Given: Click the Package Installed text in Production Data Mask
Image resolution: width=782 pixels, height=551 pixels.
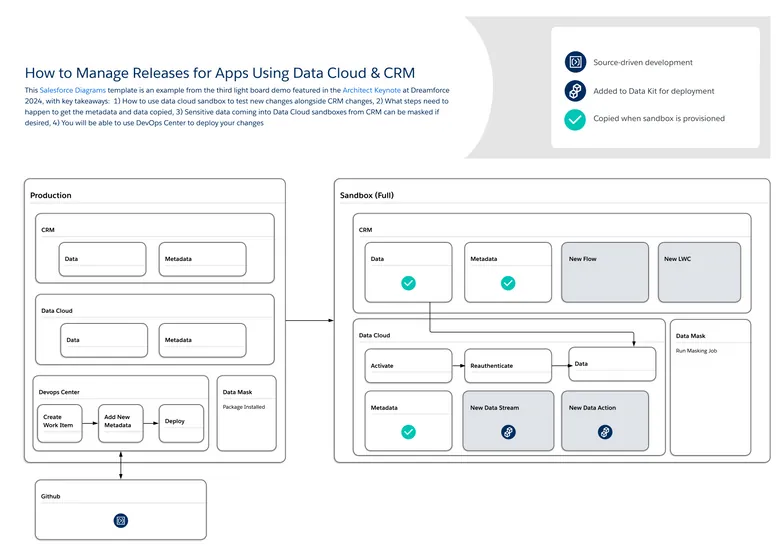Looking at the screenshot, I should pyautogui.click(x=244, y=407).
